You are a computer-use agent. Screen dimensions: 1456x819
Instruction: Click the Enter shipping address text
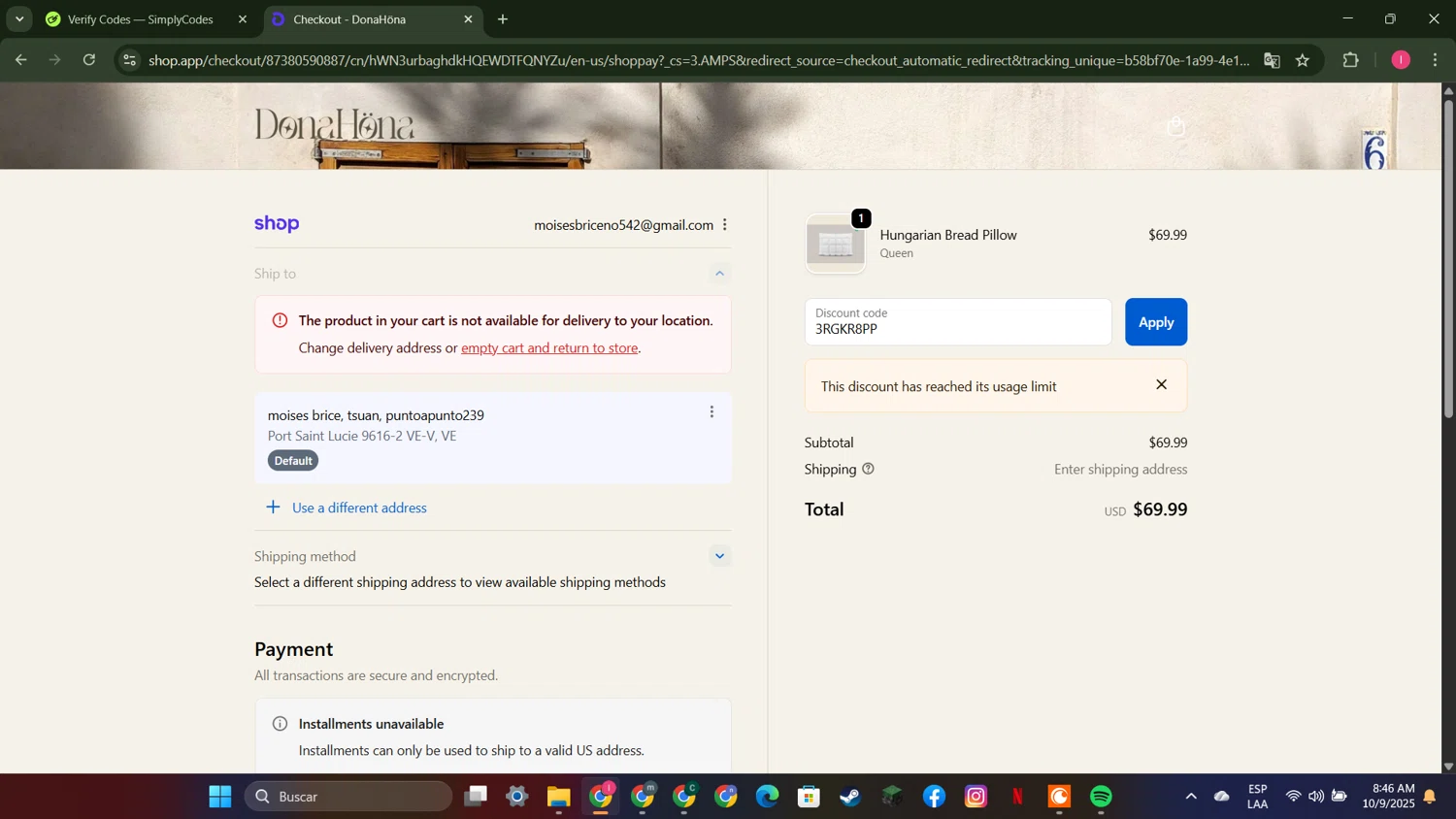[1121, 470]
